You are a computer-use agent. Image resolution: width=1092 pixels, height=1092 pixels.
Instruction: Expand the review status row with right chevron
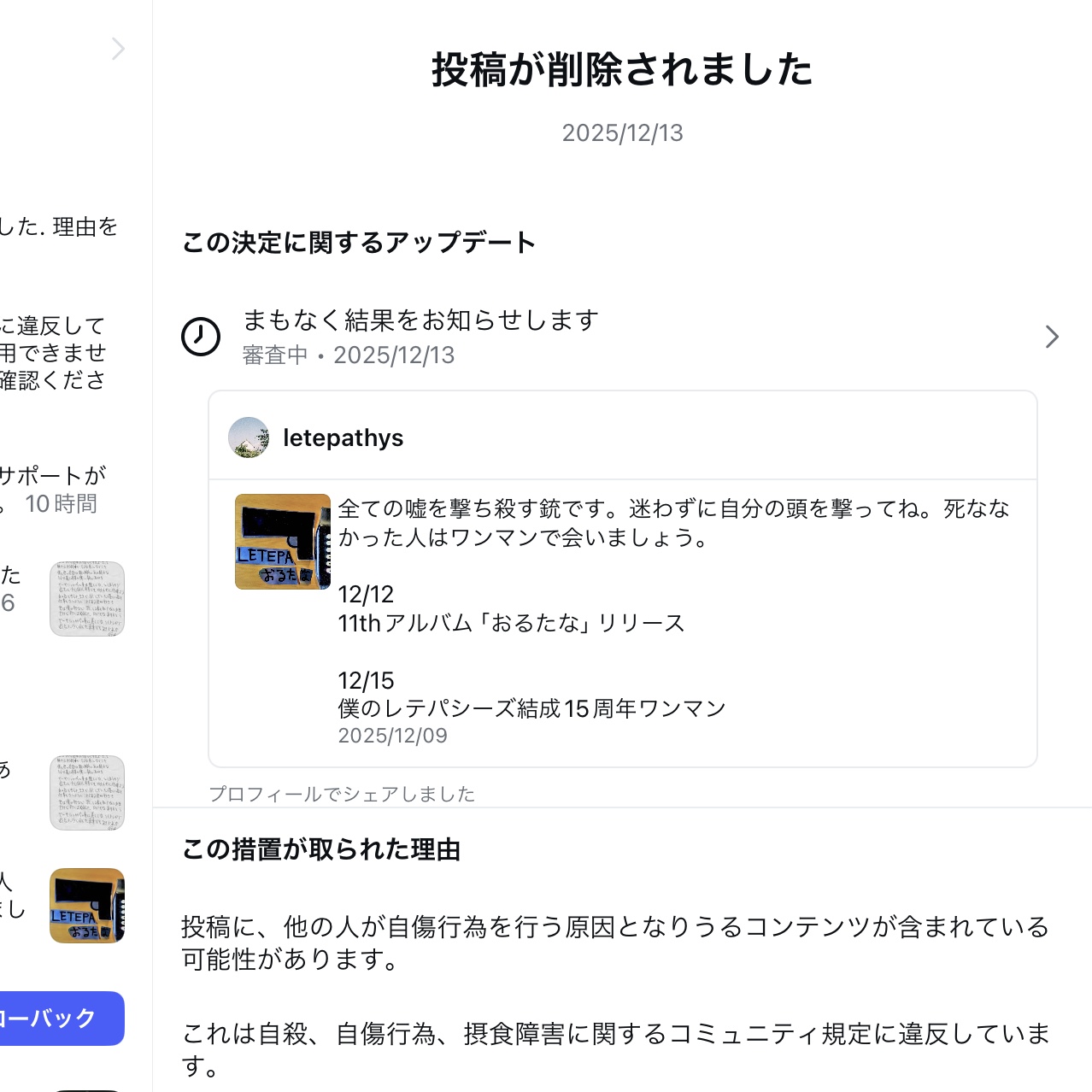pos(1052,337)
